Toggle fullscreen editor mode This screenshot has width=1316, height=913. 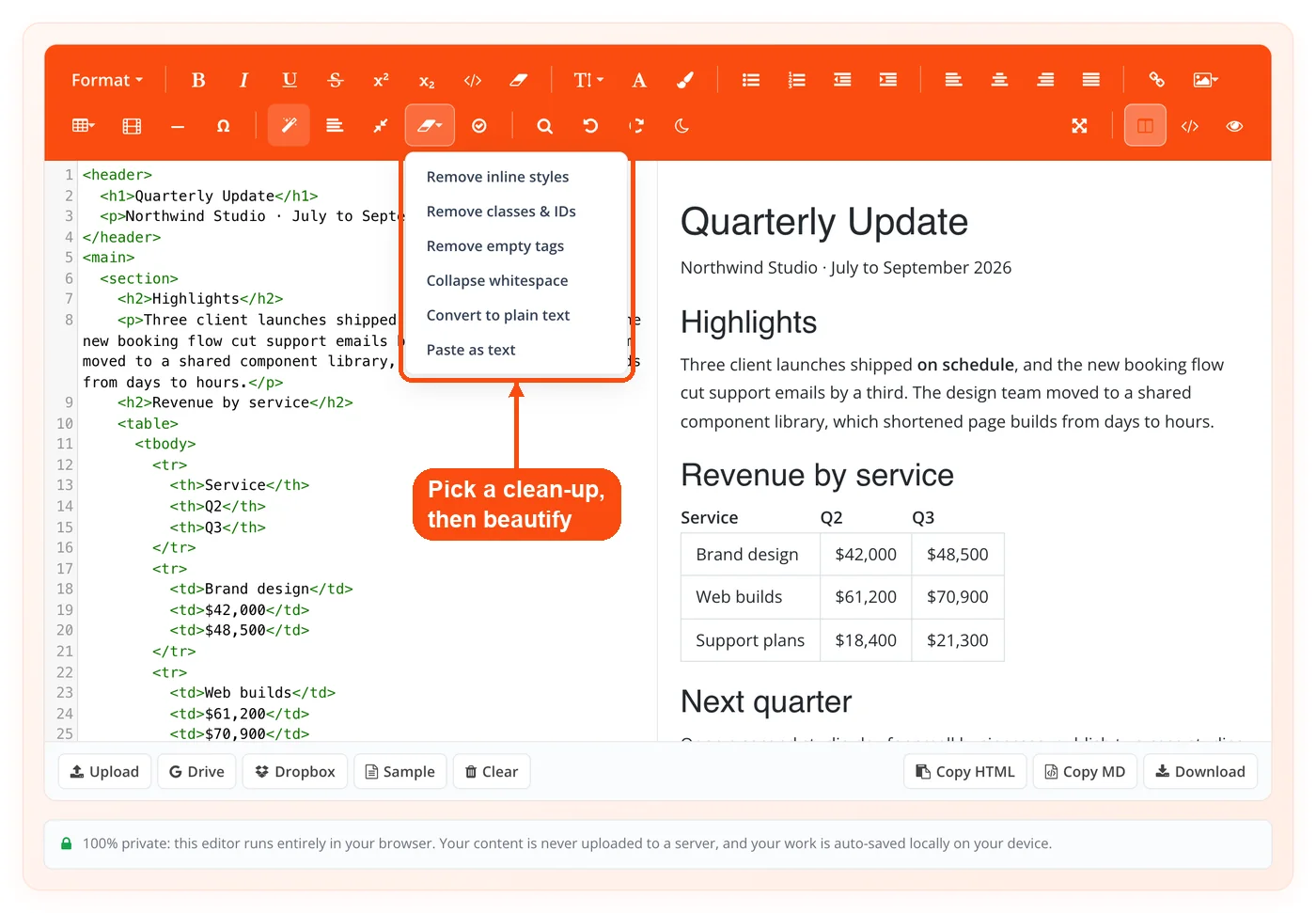point(1079,126)
